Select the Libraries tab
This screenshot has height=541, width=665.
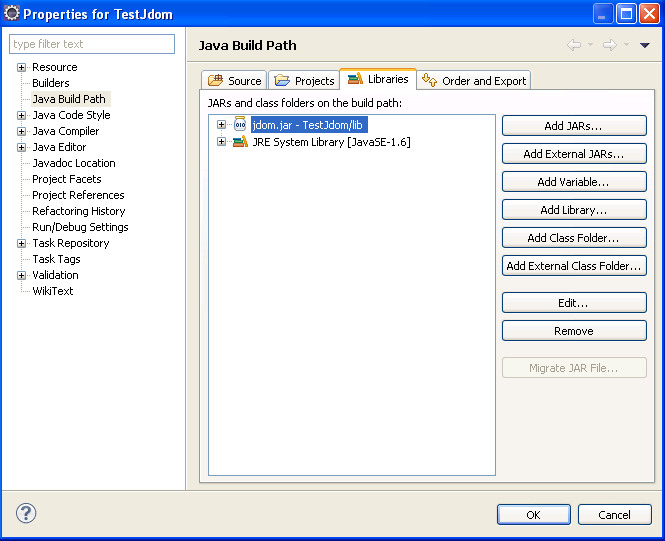click(378, 79)
